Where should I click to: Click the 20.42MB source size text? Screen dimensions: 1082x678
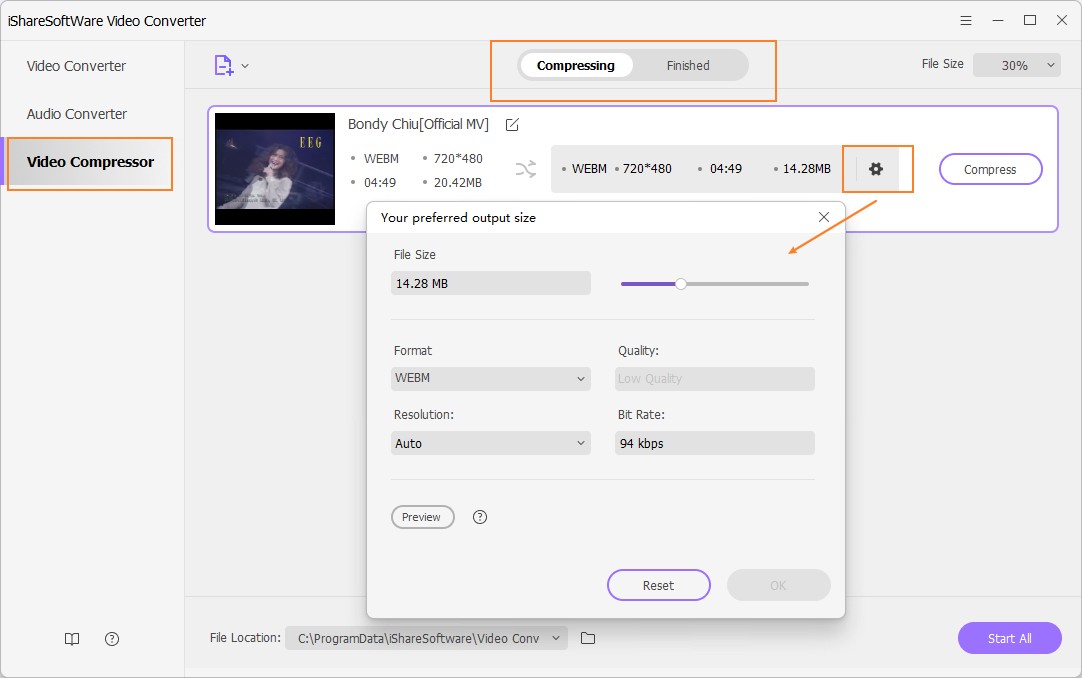[458, 183]
